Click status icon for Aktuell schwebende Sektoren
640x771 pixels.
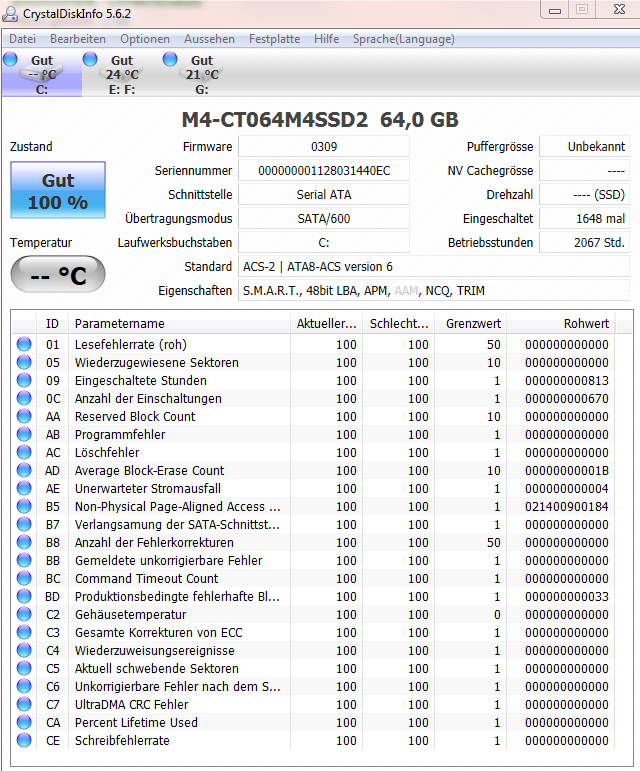click(x=24, y=668)
